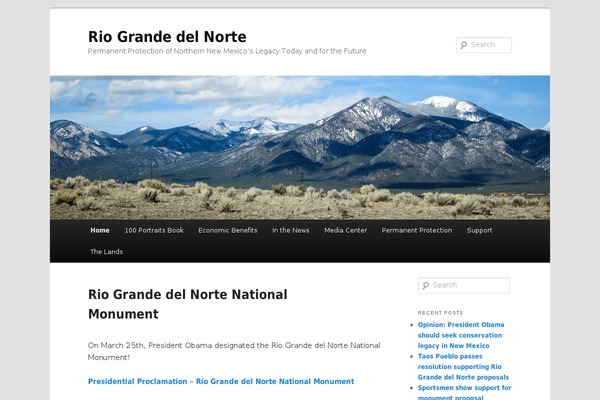Open Opinion: President Obama conservation legacy post
The width and height of the screenshot is (600, 400).
461,335
